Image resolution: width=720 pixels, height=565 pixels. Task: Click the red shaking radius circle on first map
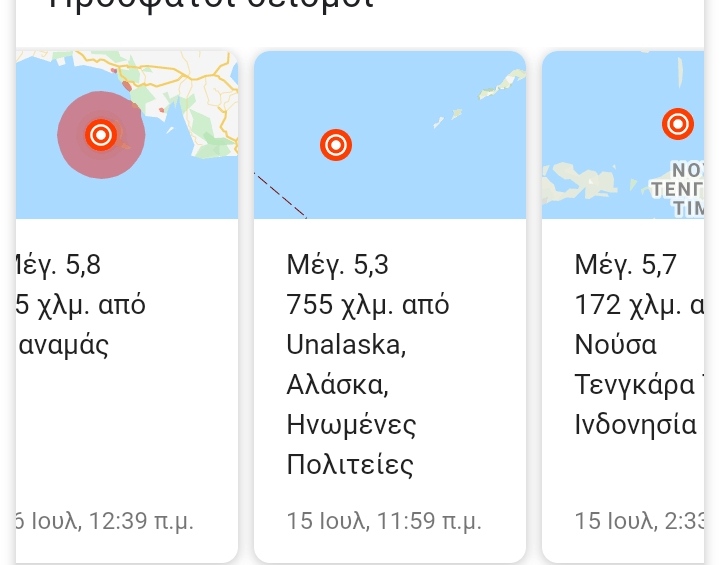point(101,135)
